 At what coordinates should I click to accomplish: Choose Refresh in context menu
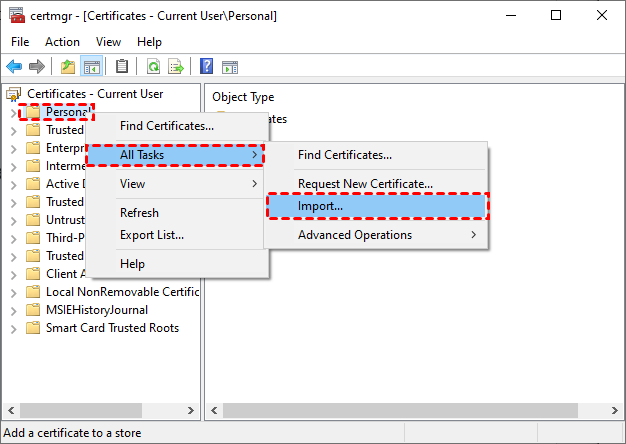pos(177,213)
